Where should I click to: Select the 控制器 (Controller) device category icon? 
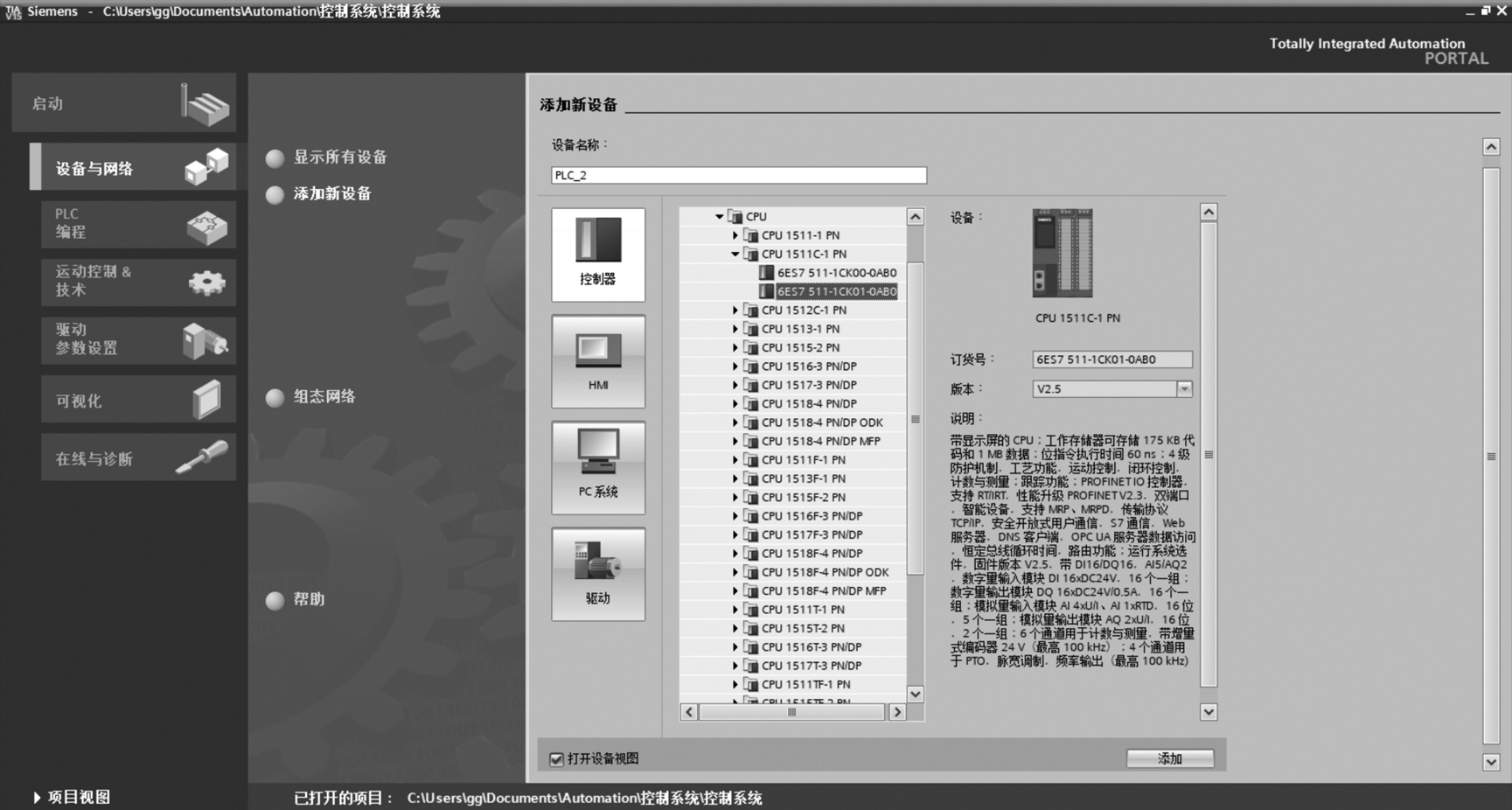(598, 255)
